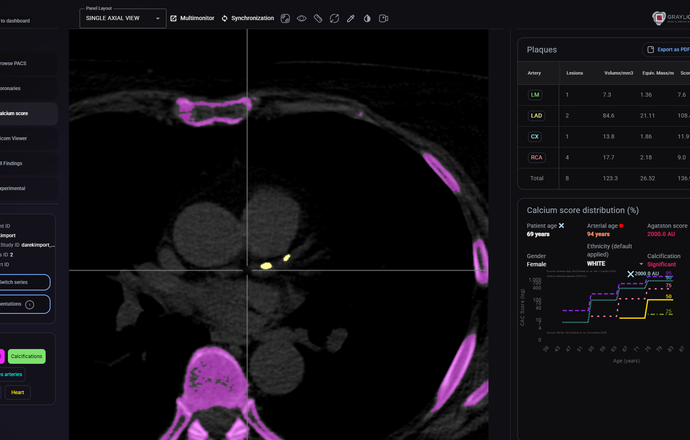Click Export as PDF button
690x440 pixels.
click(x=666, y=50)
